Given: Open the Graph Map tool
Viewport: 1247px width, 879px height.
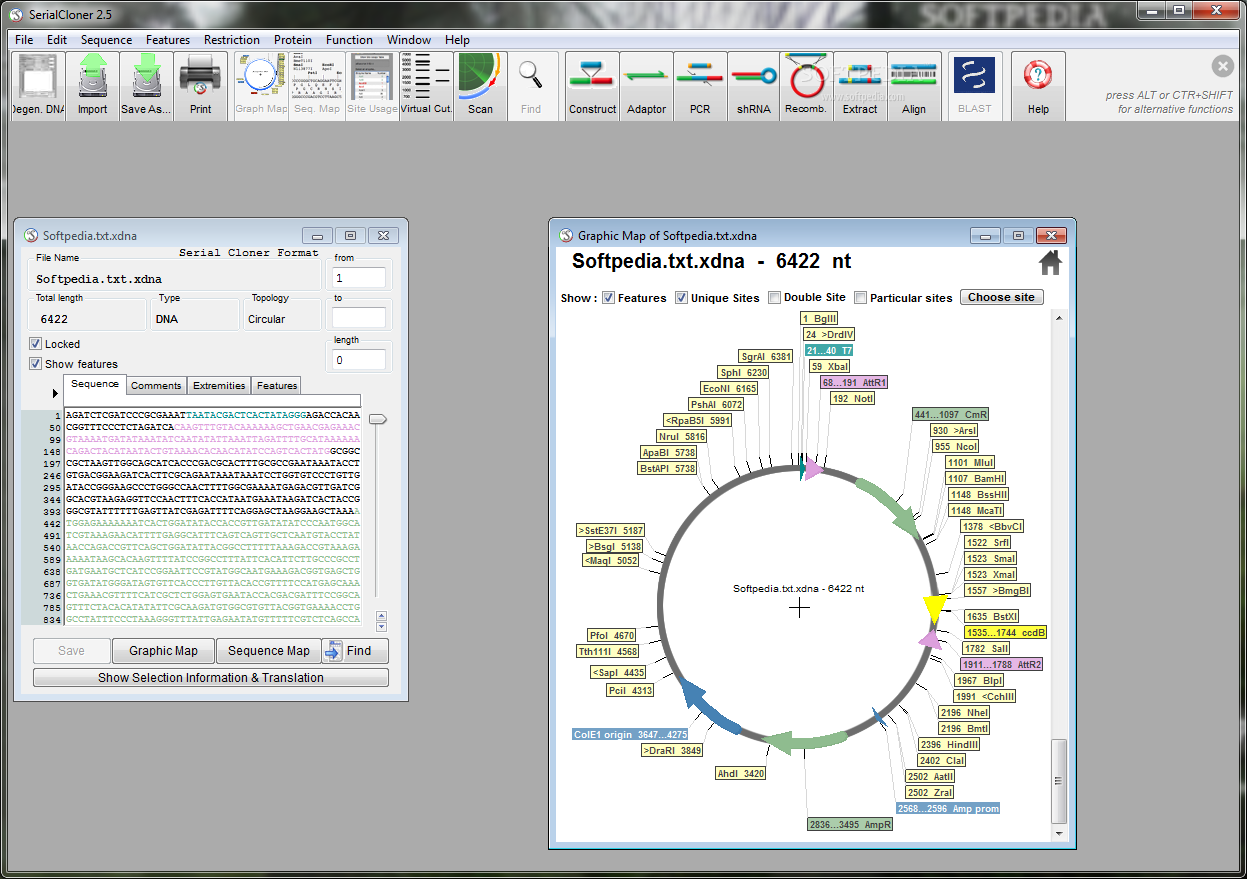Looking at the screenshot, I should (262, 86).
